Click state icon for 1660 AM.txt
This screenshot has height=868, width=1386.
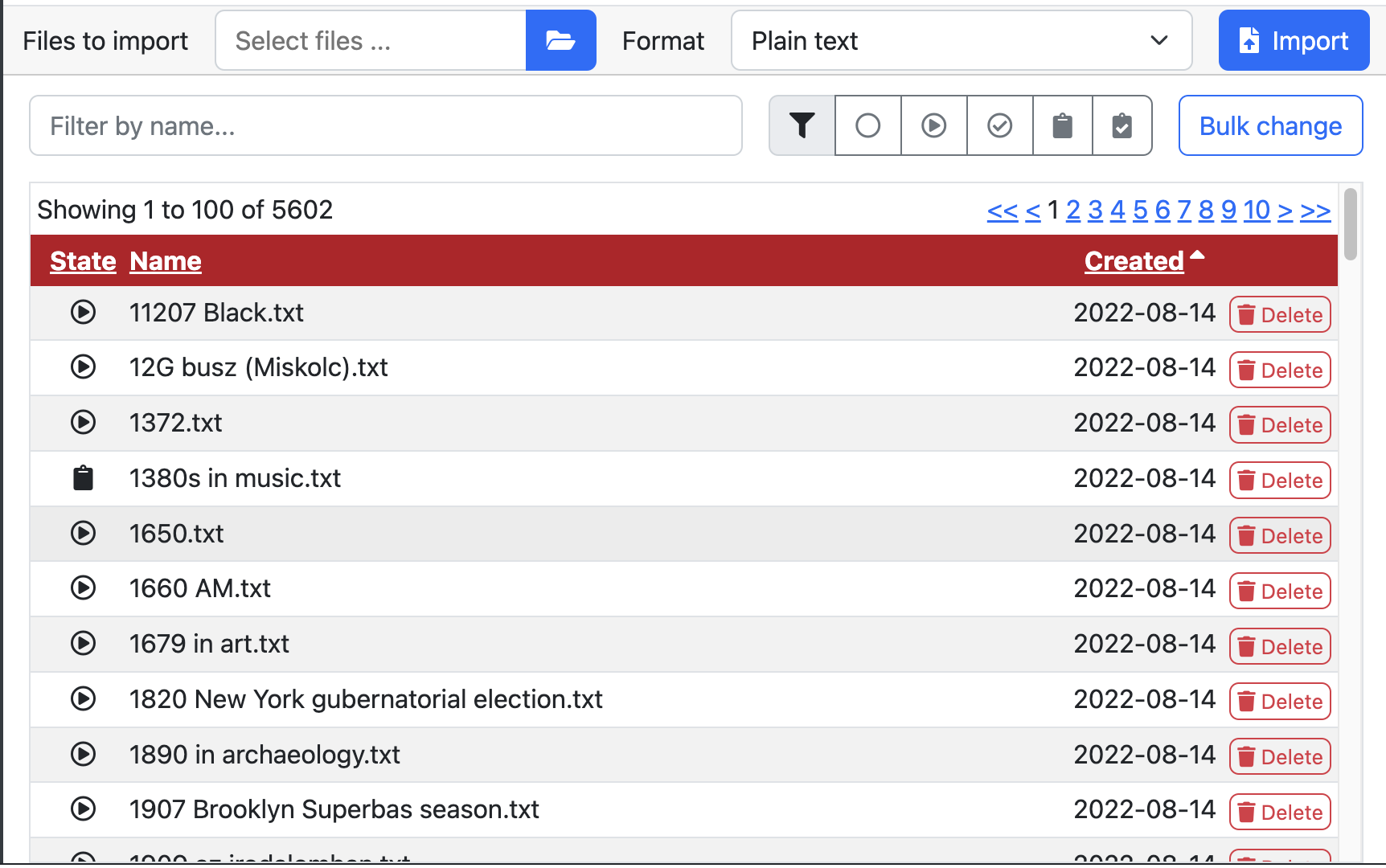83,588
